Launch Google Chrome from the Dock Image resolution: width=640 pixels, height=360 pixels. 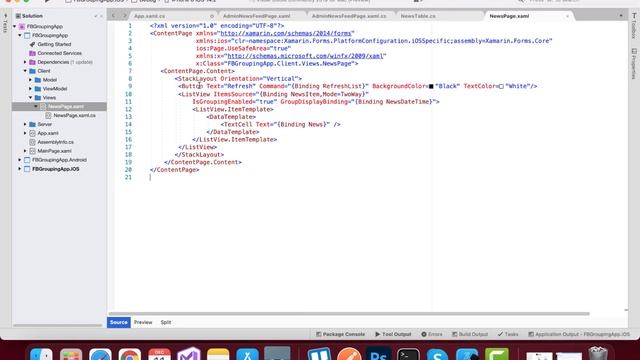pos(130,354)
